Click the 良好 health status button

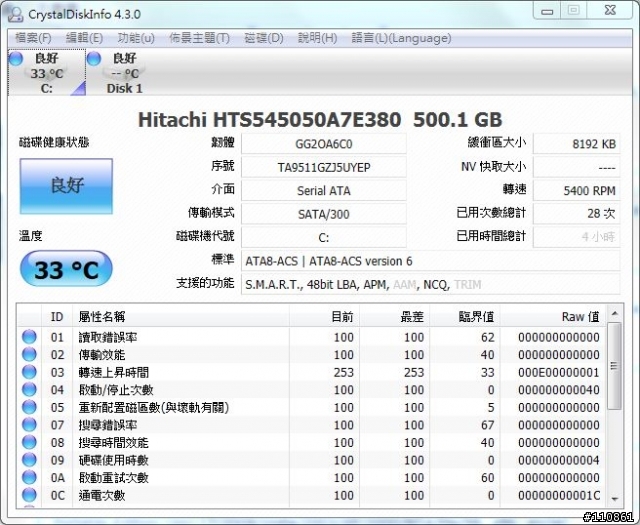tap(66, 186)
